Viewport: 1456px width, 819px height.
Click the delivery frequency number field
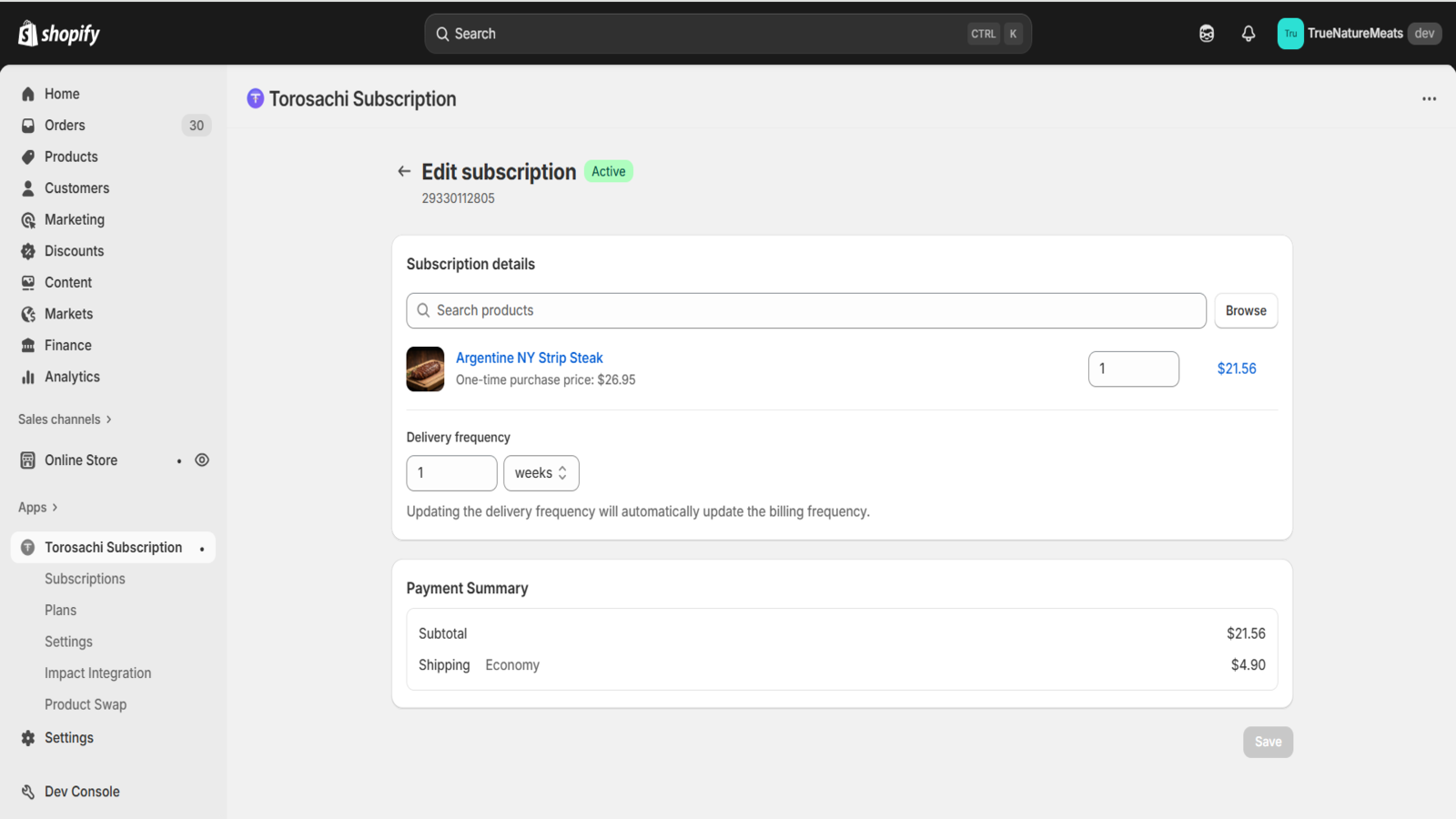point(451,473)
